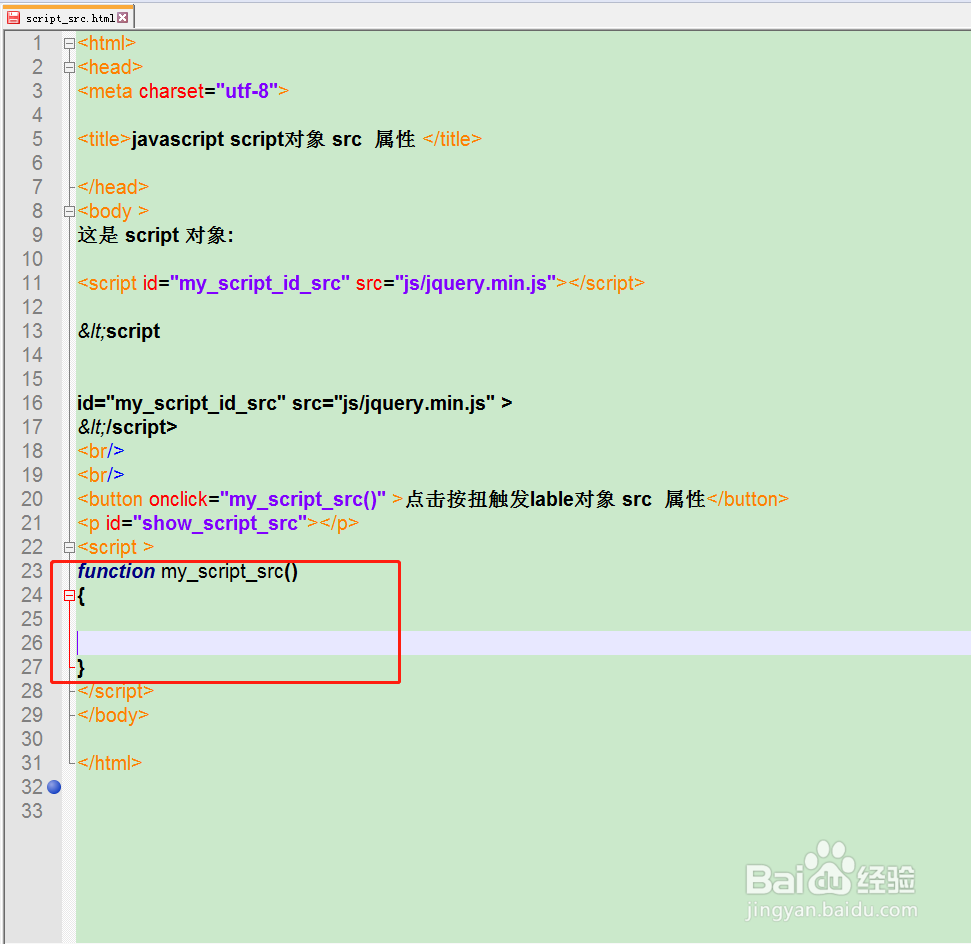Collapse the head tag fold on line 2

click(x=69, y=68)
